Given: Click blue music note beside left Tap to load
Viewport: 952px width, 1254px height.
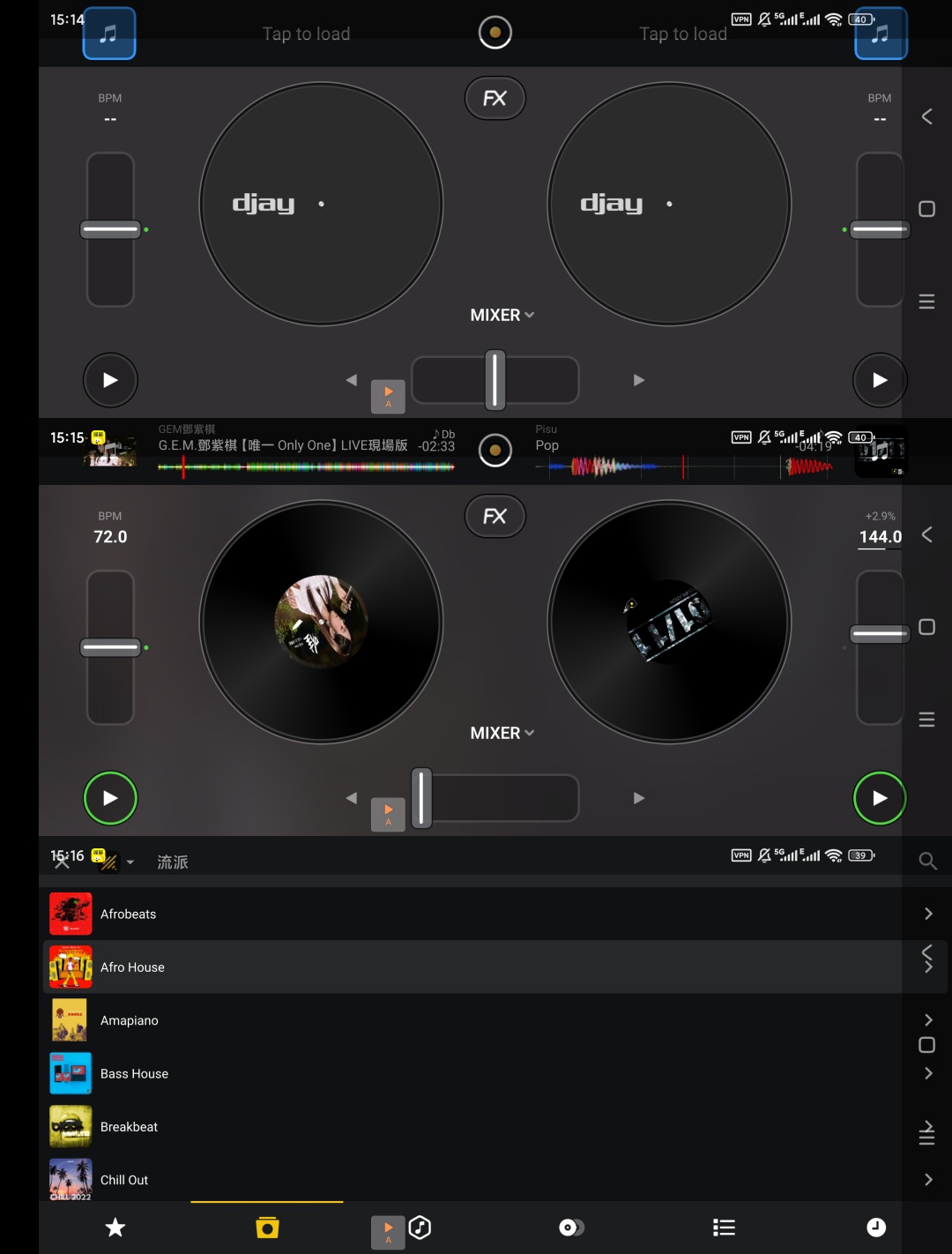Looking at the screenshot, I should [109, 34].
